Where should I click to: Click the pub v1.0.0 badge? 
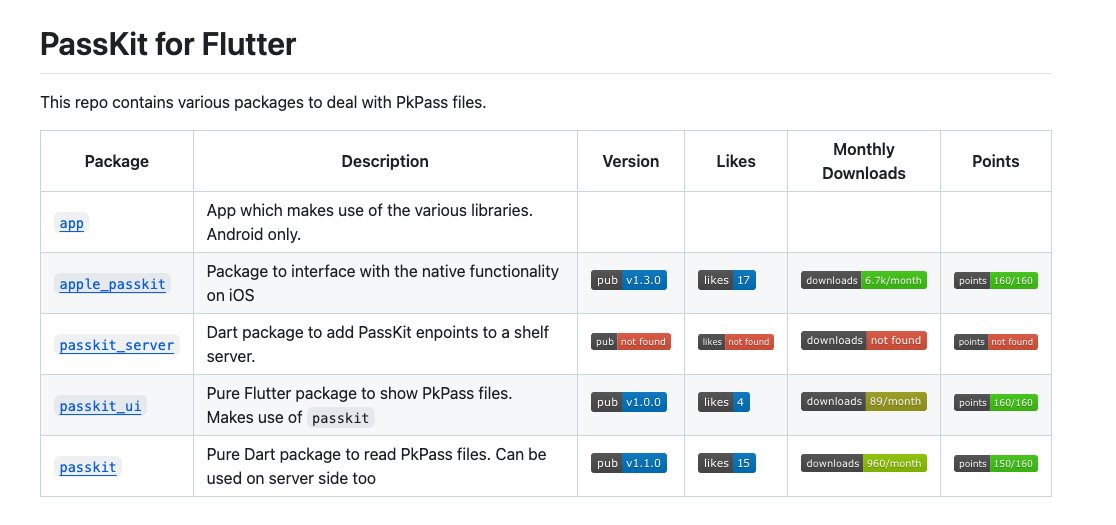point(628,402)
